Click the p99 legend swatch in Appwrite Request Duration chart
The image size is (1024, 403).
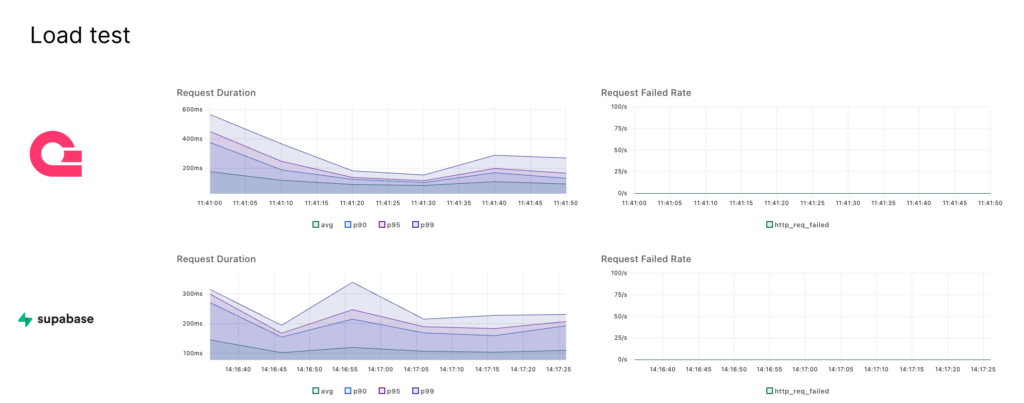413,225
